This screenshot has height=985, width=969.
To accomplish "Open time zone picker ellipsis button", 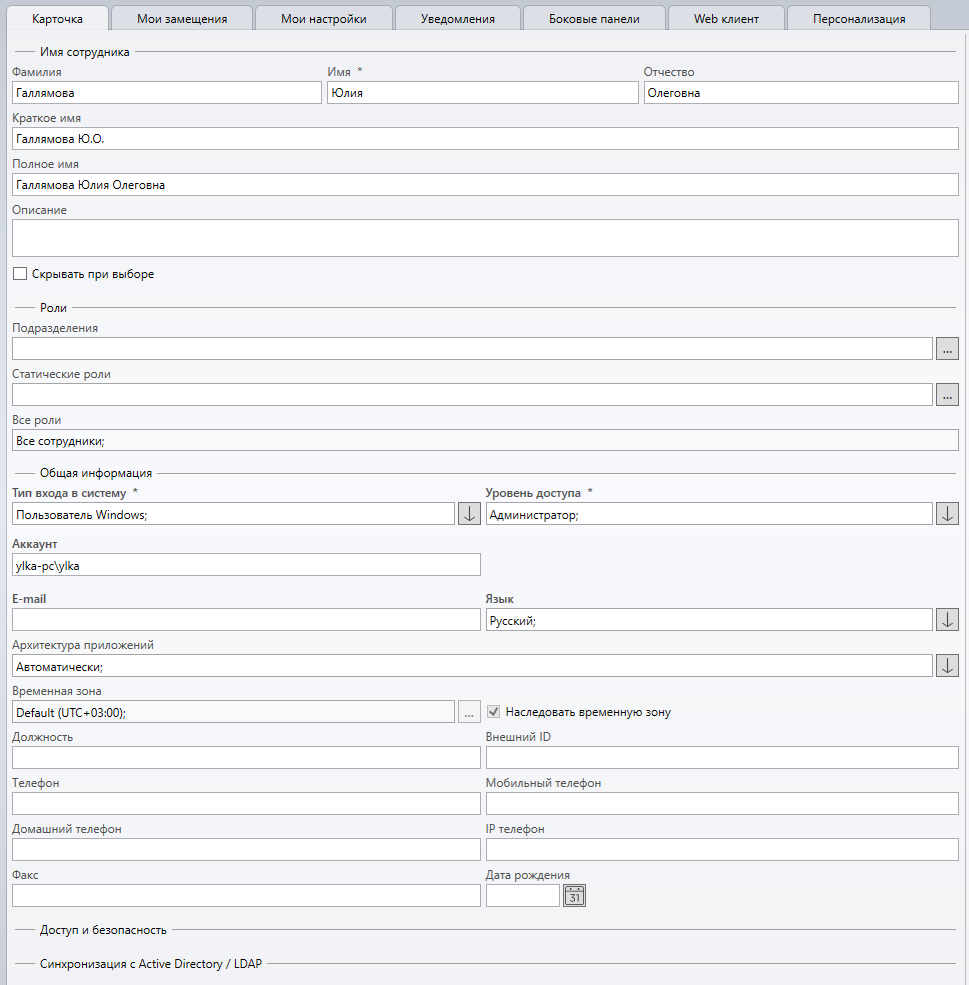I will [x=469, y=712].
